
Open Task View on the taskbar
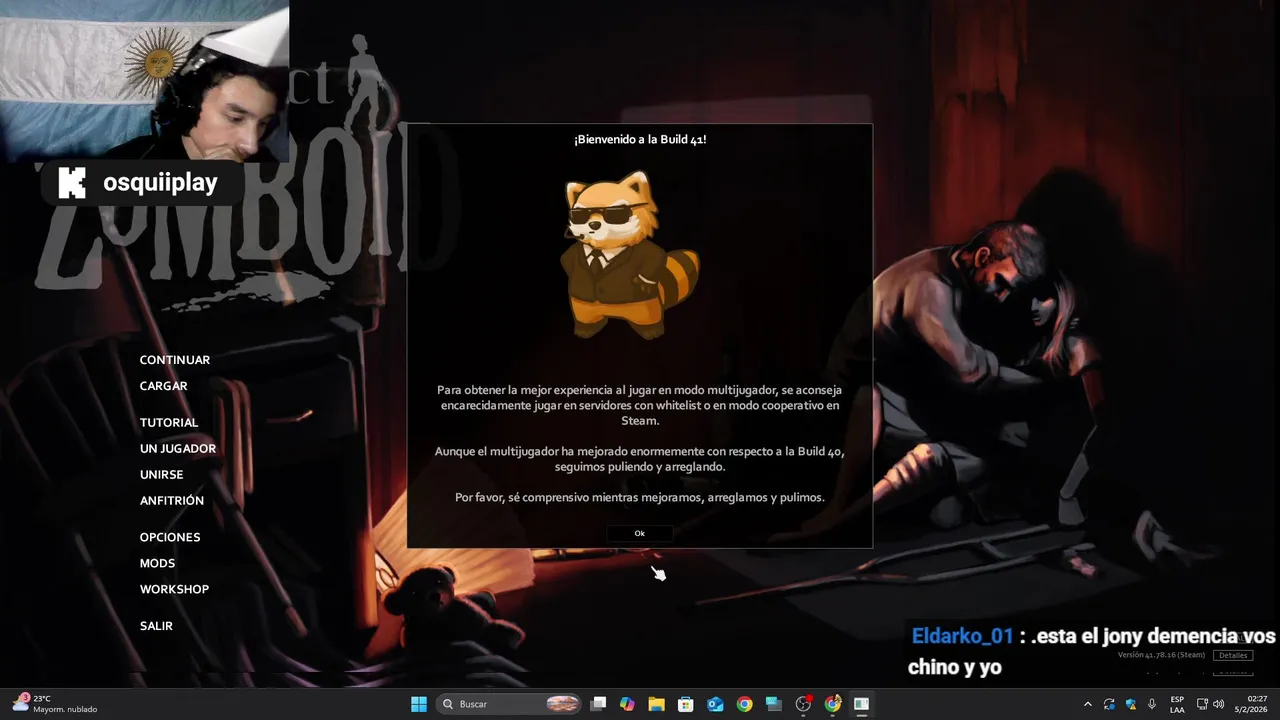pyautogui.click(x=598, y=704)
